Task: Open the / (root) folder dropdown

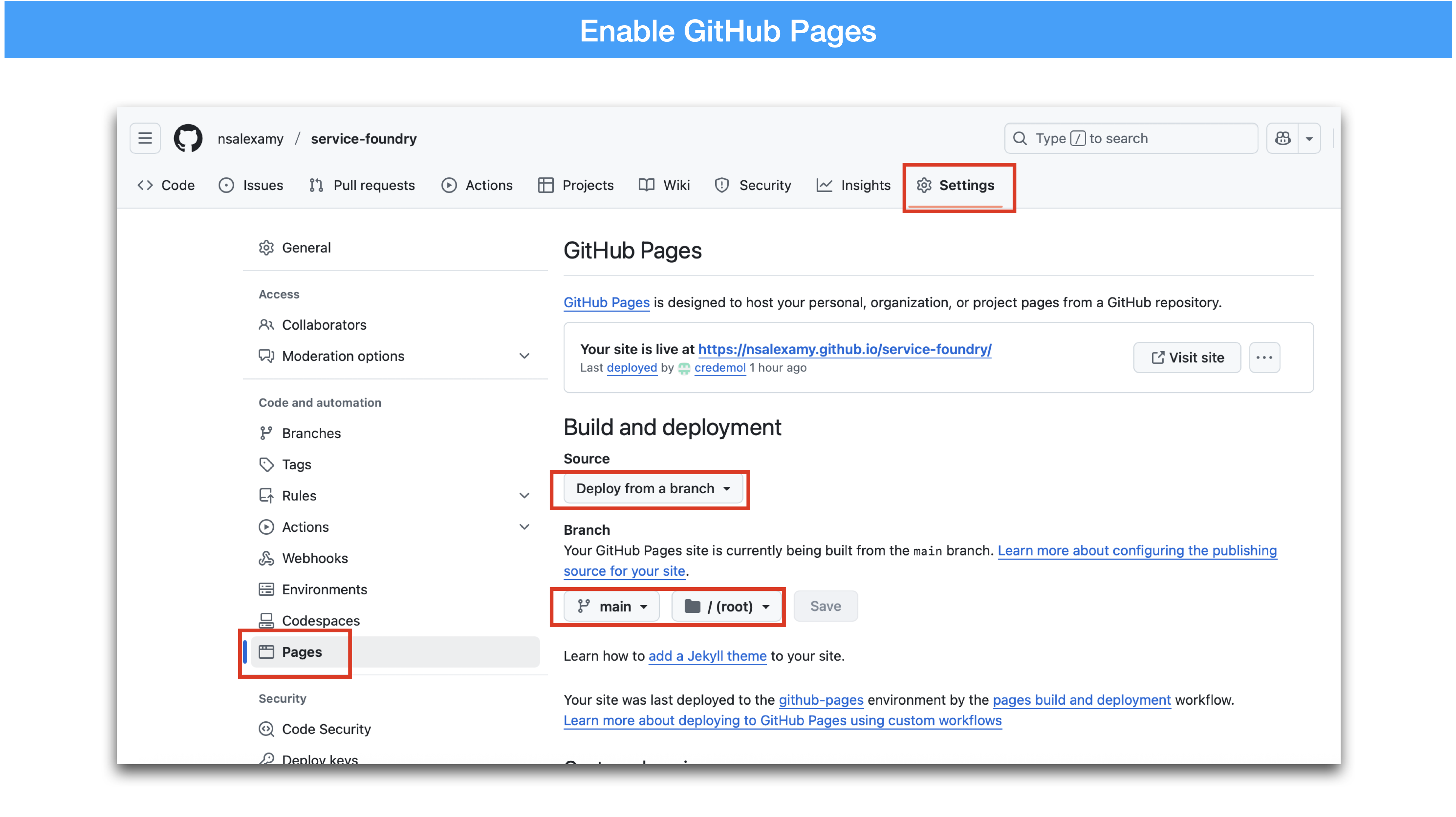Action: pos(726,606)
